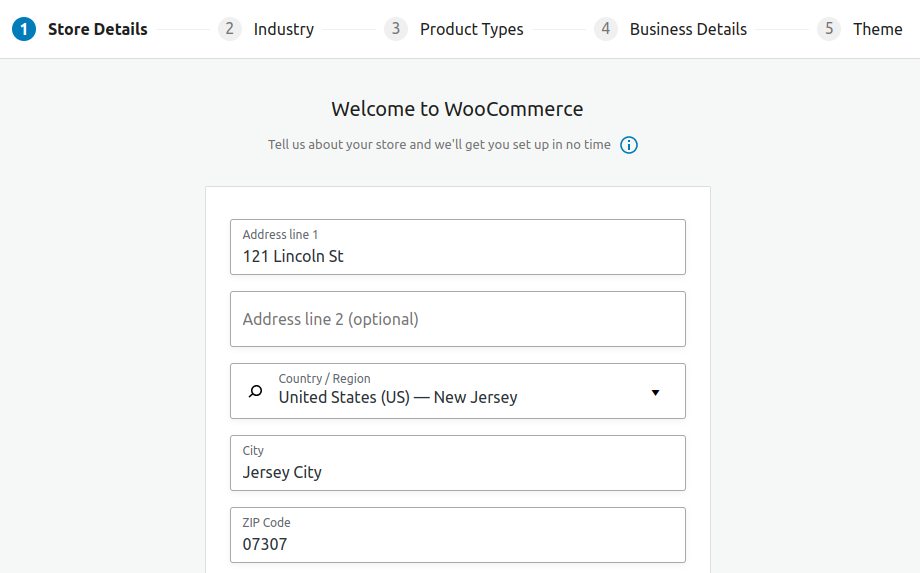Go to the Product Types step
The image size is (920, 573).
[471, 29]
